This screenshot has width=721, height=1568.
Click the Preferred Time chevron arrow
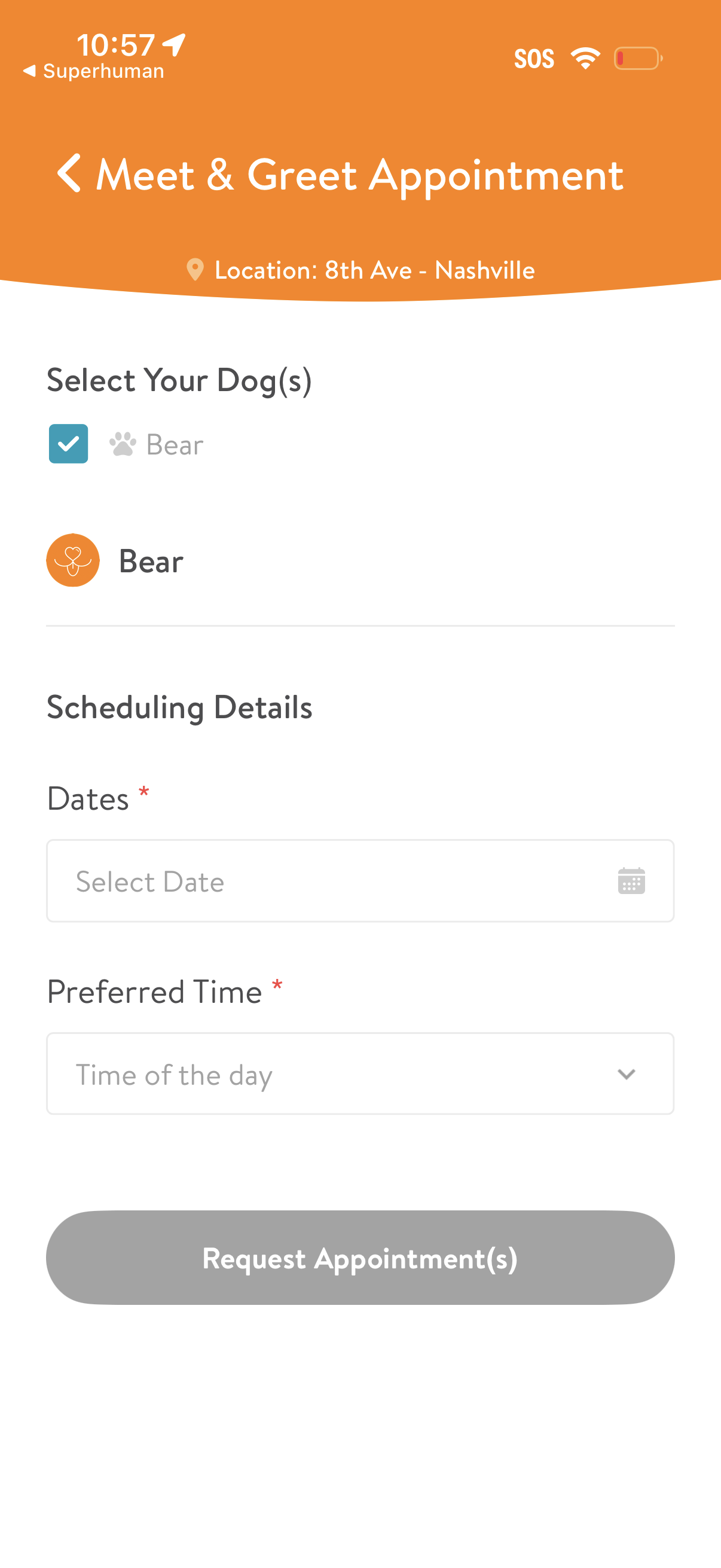tap(626, 1075)
